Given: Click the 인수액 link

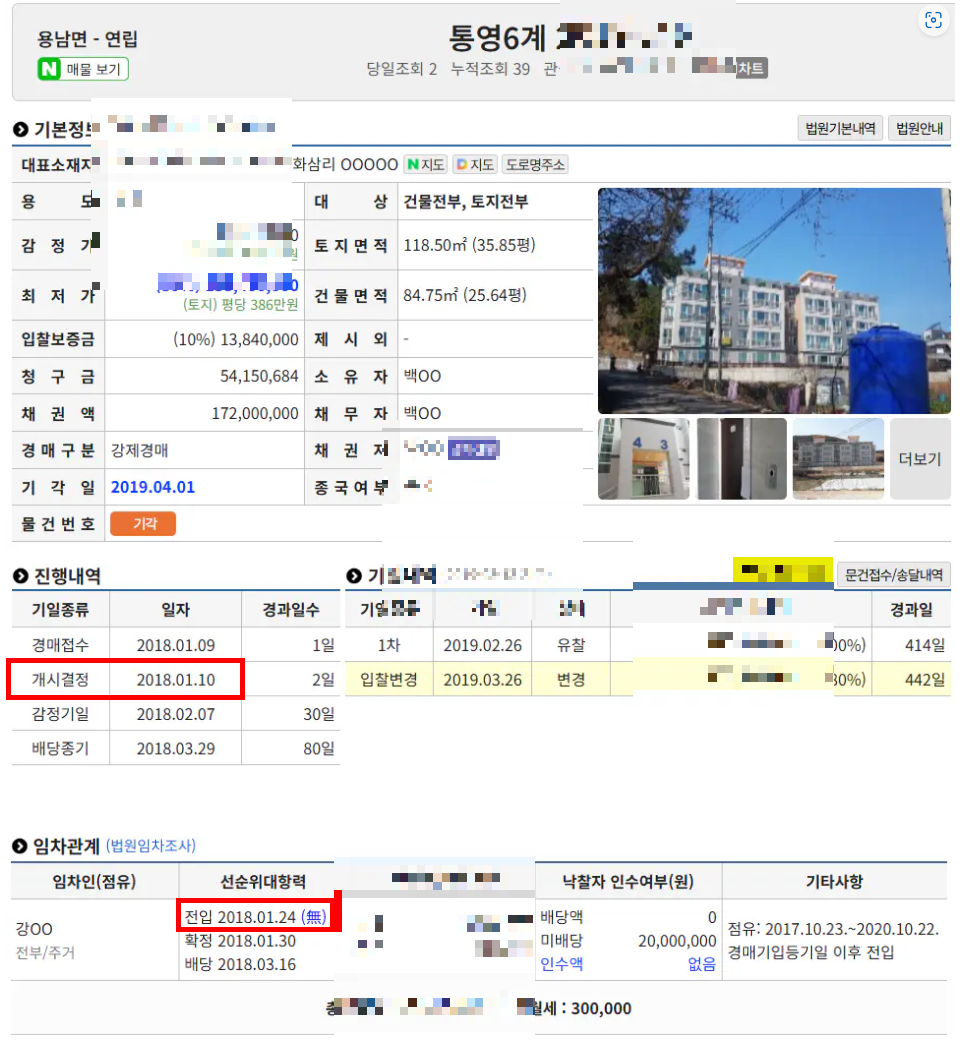Looking at the screenshot, I should (x=561, y=964).
